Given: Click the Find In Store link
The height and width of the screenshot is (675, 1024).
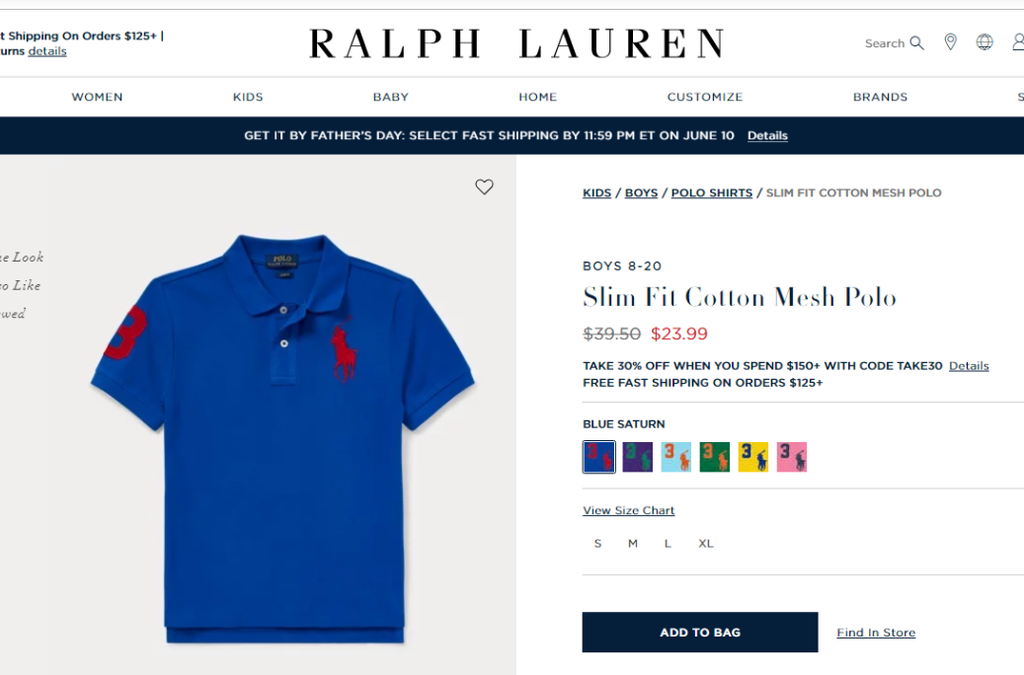Looking at the screenshot, I should click(x=876, y=632).
